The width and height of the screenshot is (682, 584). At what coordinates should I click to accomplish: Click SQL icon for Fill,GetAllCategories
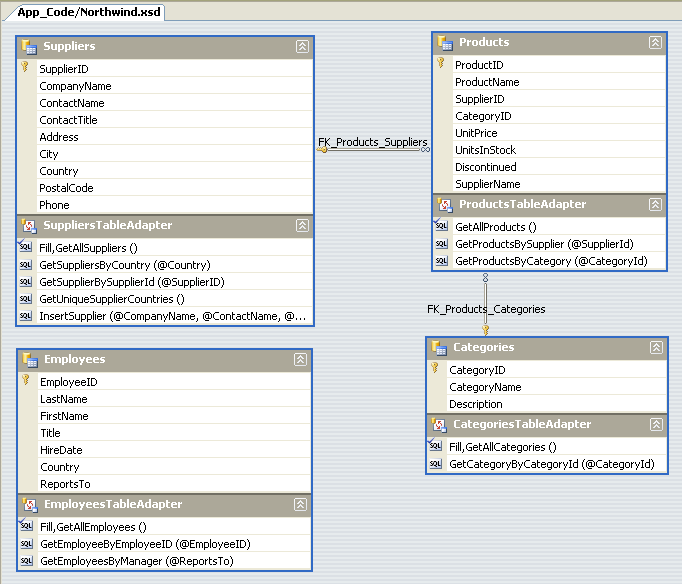[x=435, y=446]
